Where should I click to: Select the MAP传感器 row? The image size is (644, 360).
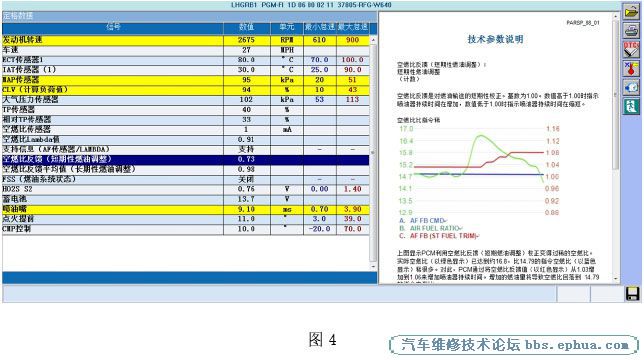(x=186, y=80)
